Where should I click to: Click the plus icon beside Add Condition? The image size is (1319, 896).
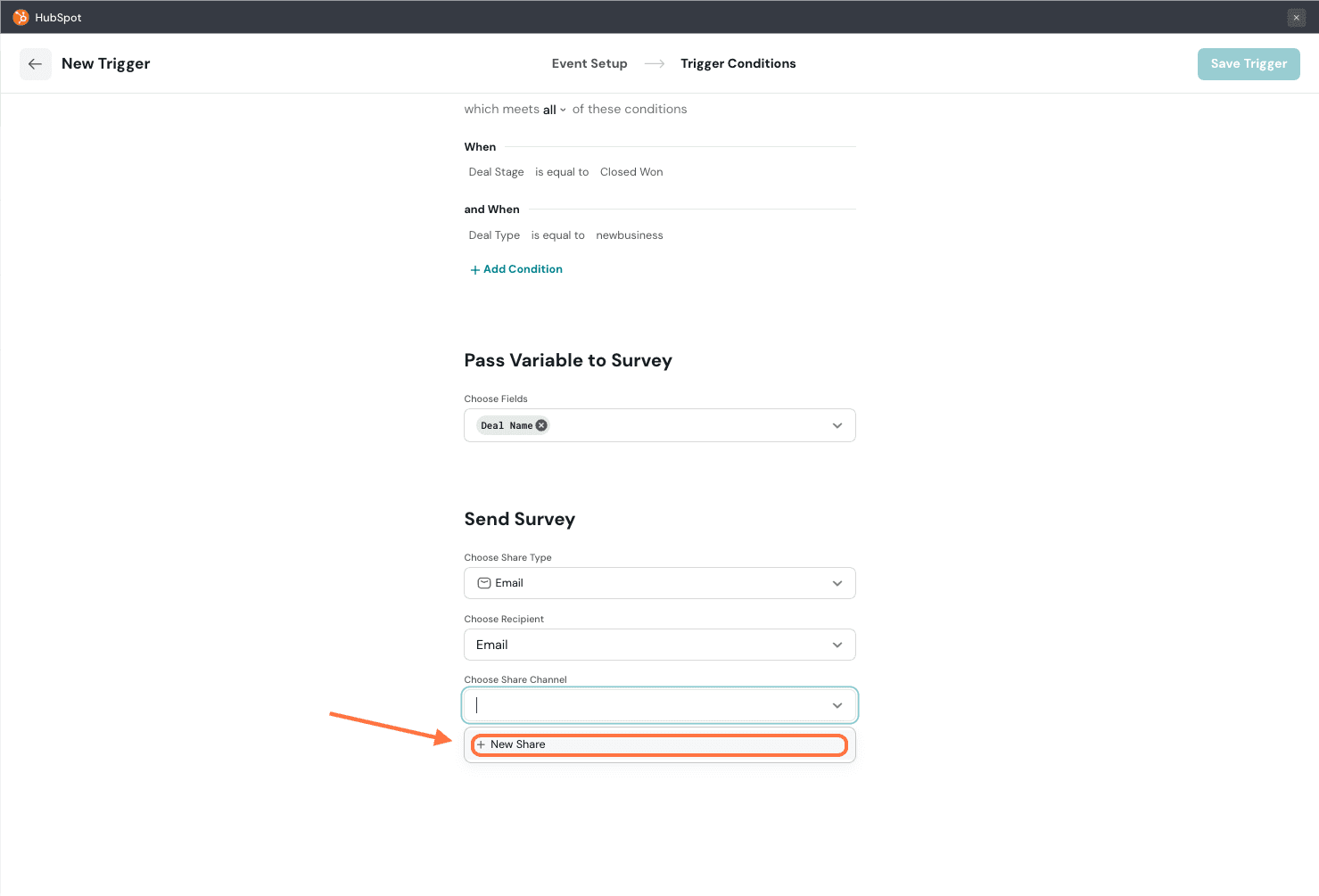click(474, 270)
